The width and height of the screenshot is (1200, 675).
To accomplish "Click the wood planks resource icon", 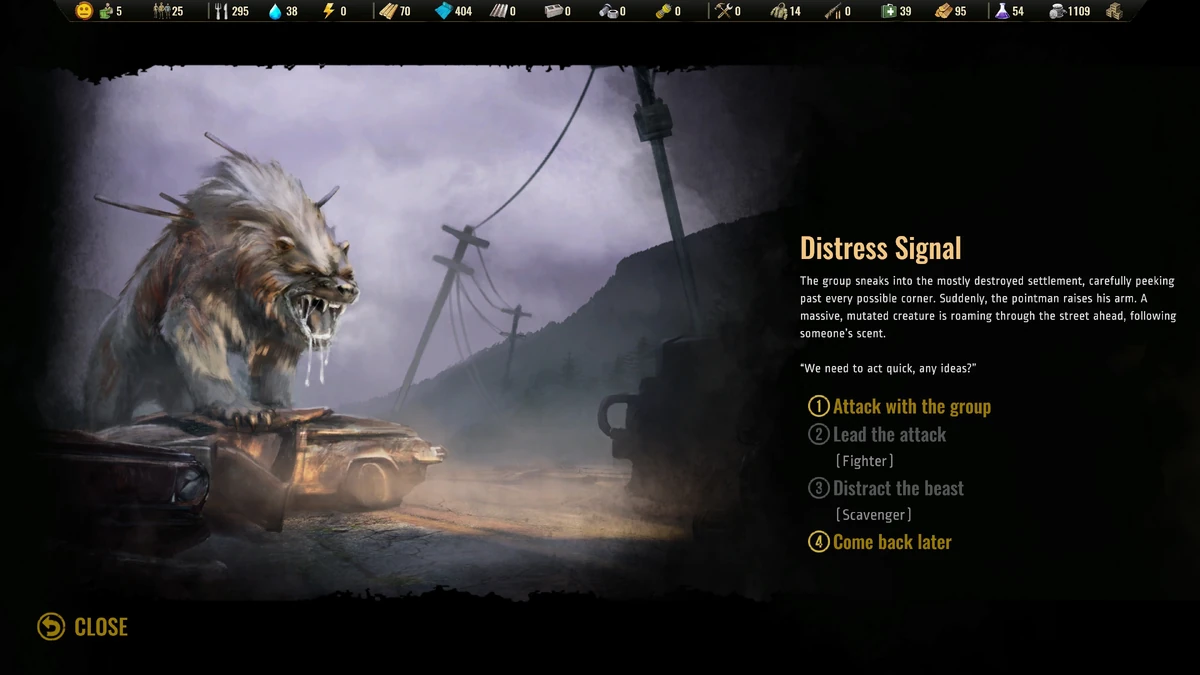I will (388, 14).
